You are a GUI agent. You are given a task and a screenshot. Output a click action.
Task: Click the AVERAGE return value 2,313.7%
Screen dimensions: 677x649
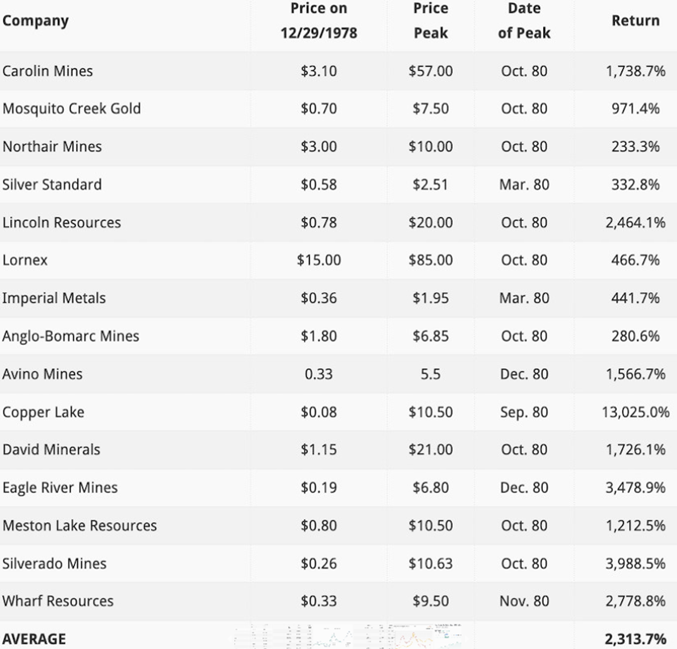[635, 639]
